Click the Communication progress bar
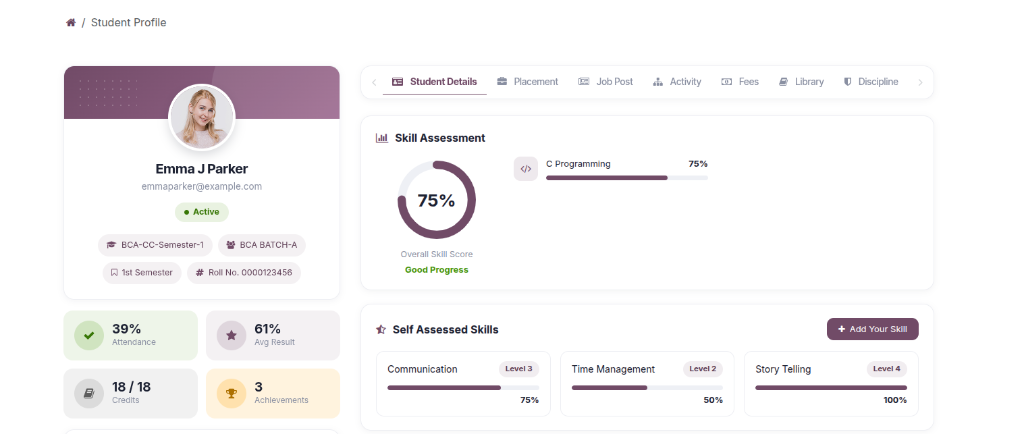Image resolution: width=1024 pixels, height=434 pixels. coord(463,388)
